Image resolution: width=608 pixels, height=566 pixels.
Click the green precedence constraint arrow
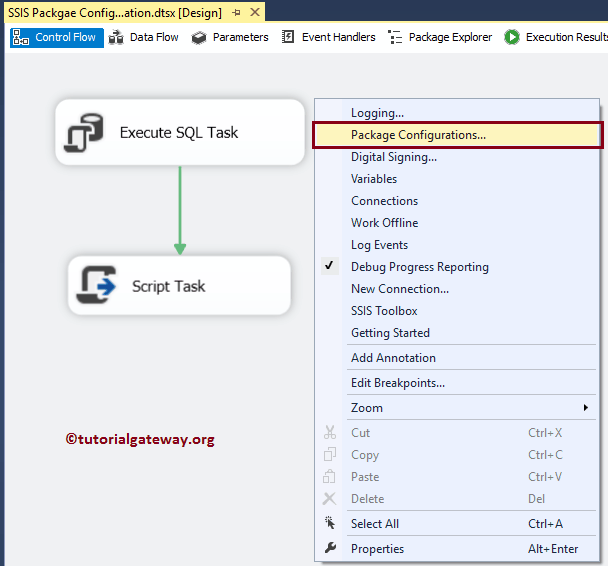click(180, 211)
